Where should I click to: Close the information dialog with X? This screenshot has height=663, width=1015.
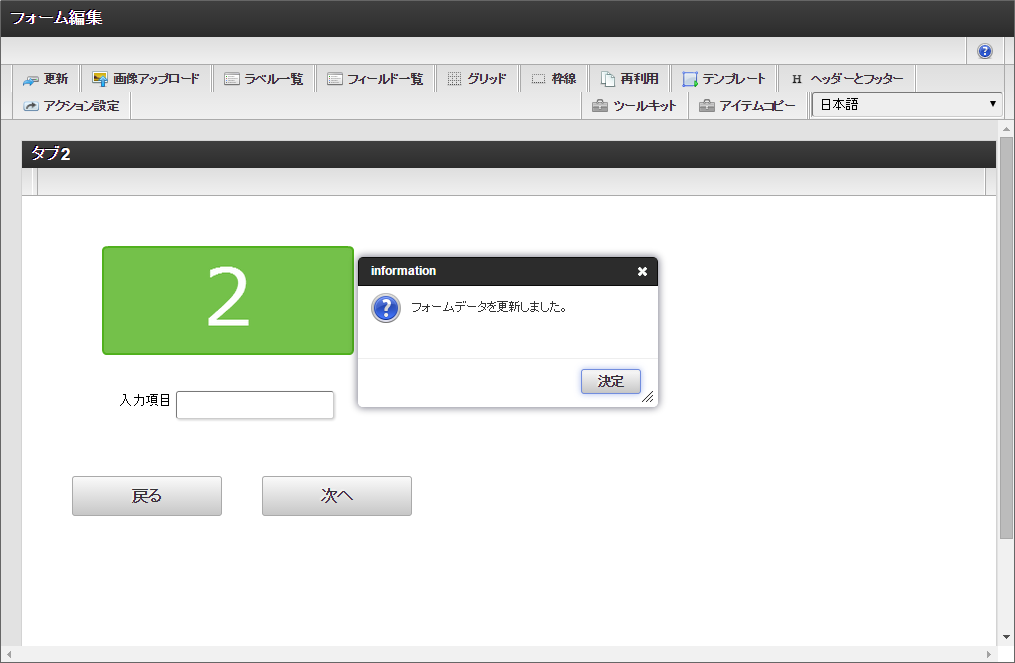point(642,271)
